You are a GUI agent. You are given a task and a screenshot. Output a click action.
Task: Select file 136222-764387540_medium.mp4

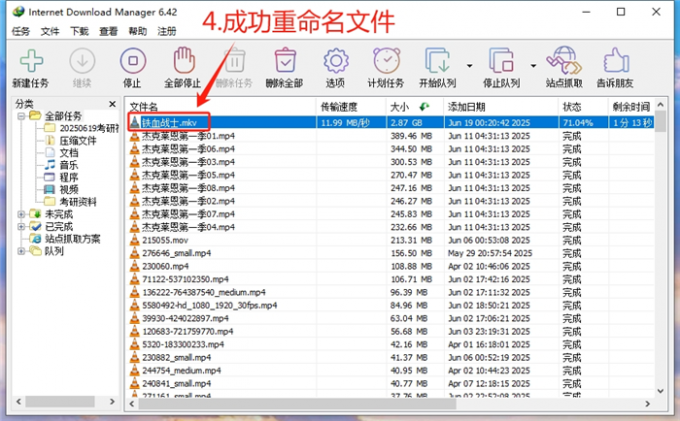tap(204, 292)
